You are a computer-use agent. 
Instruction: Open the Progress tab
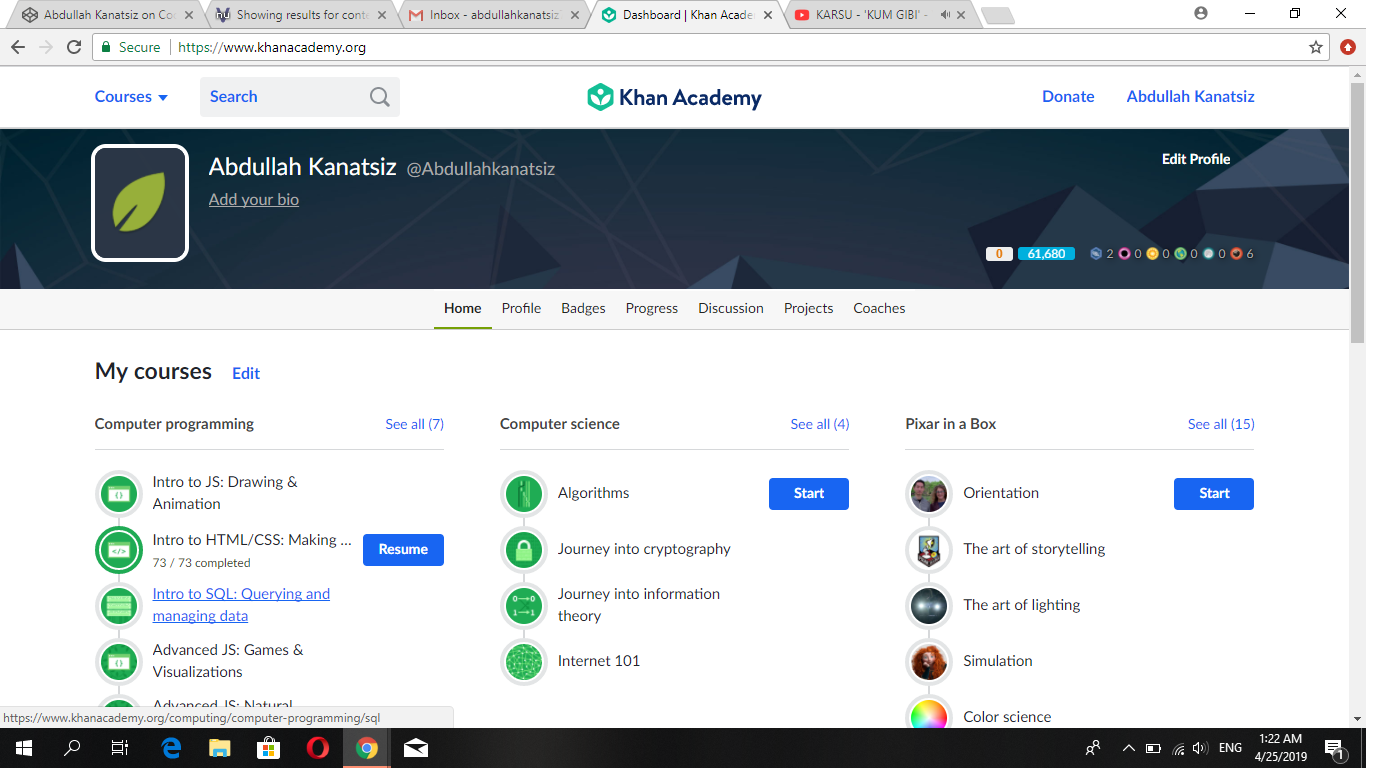point(652,308)
